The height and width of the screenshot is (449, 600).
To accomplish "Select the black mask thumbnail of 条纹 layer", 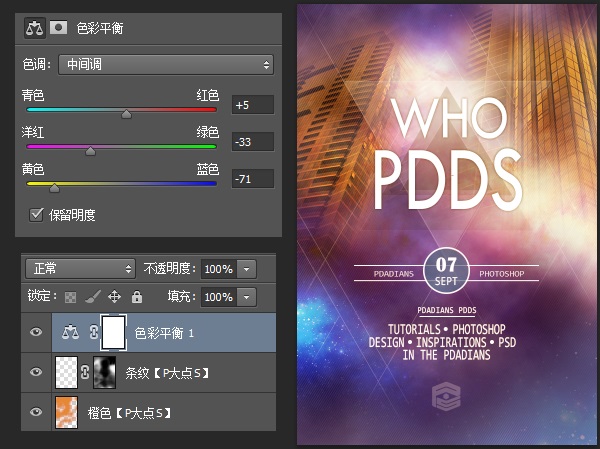I will (104, 372).
